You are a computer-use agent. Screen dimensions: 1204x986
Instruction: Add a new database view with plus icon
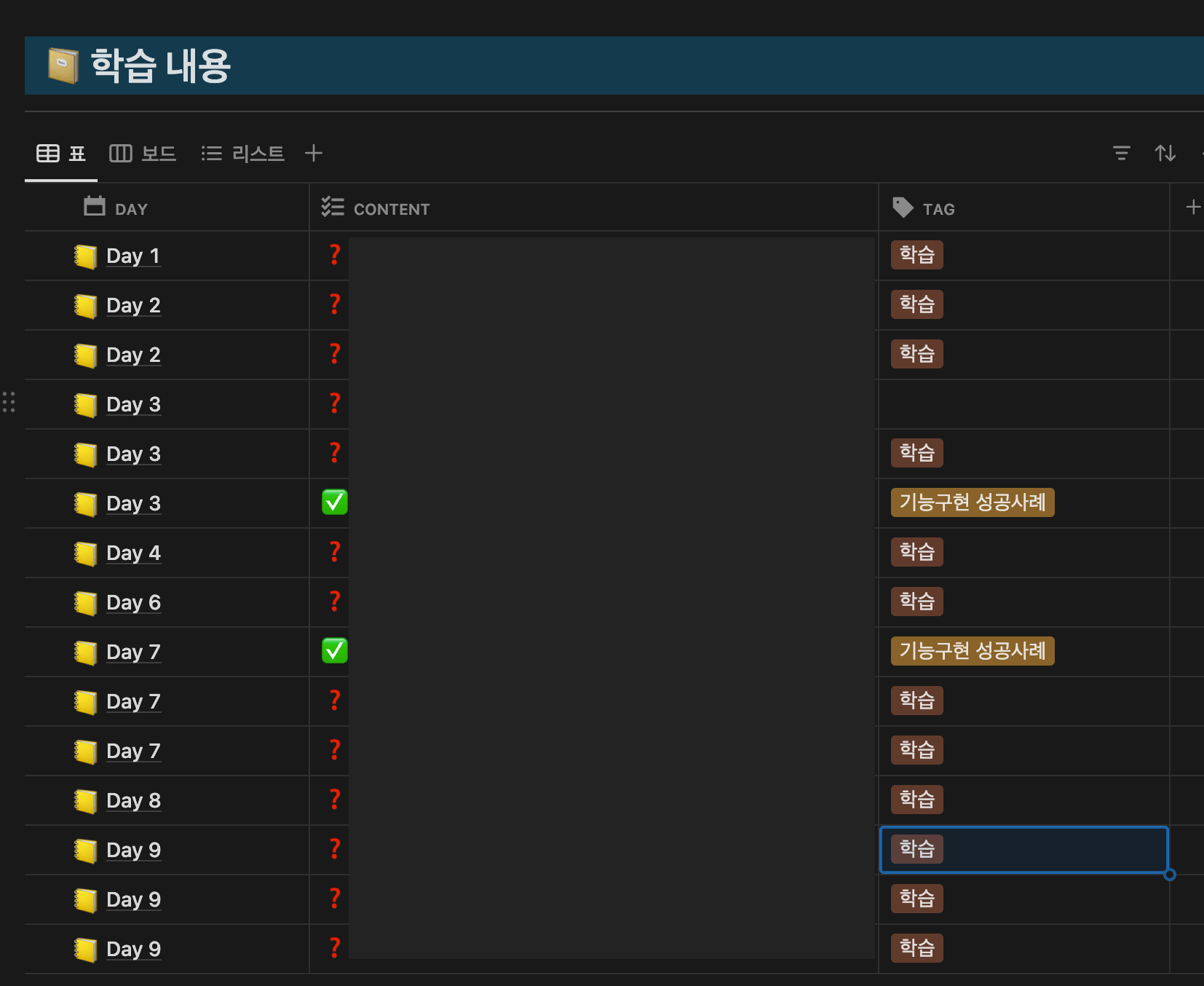313,153
